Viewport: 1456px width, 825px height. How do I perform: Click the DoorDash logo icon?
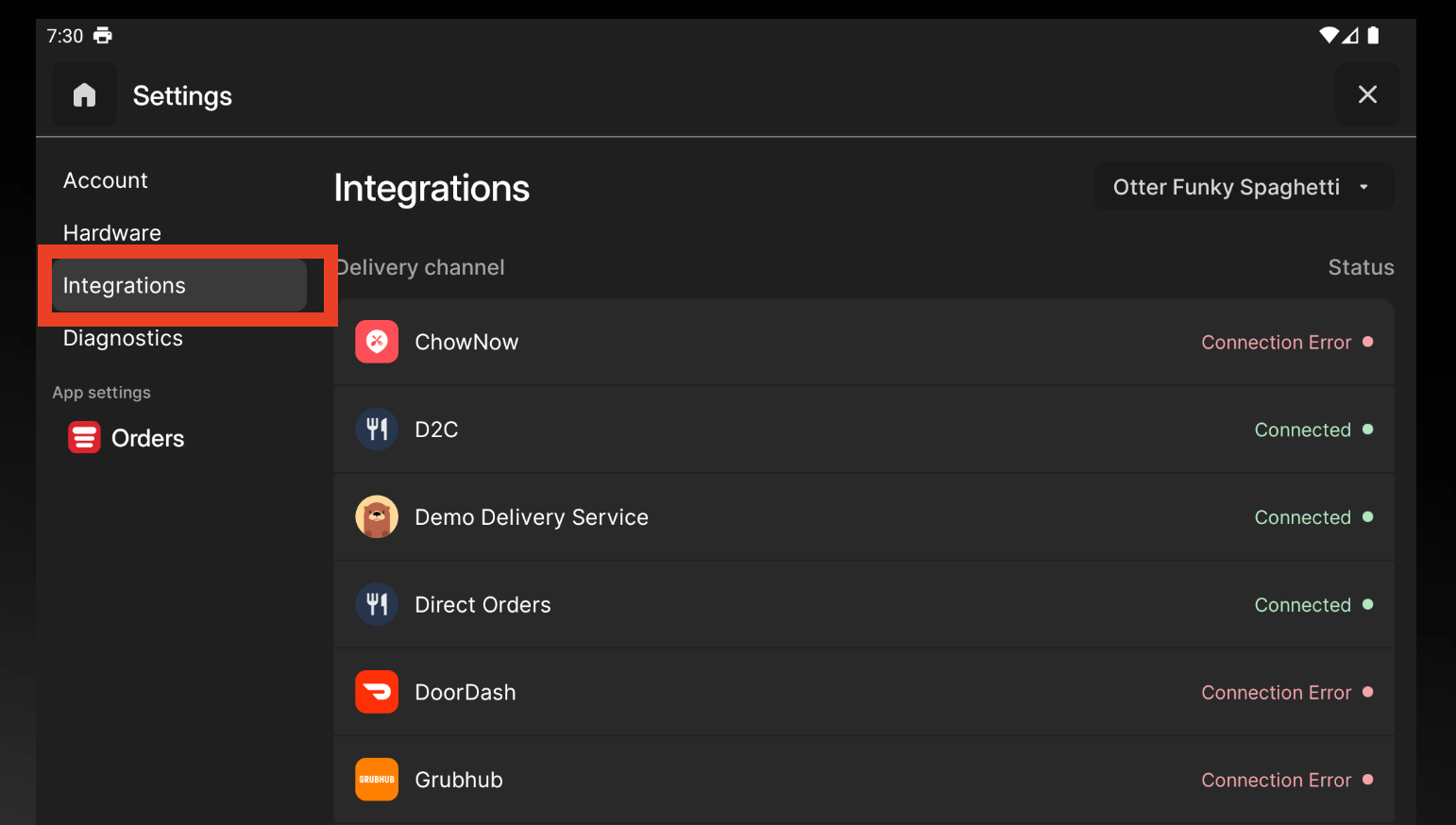pos(376,692)
